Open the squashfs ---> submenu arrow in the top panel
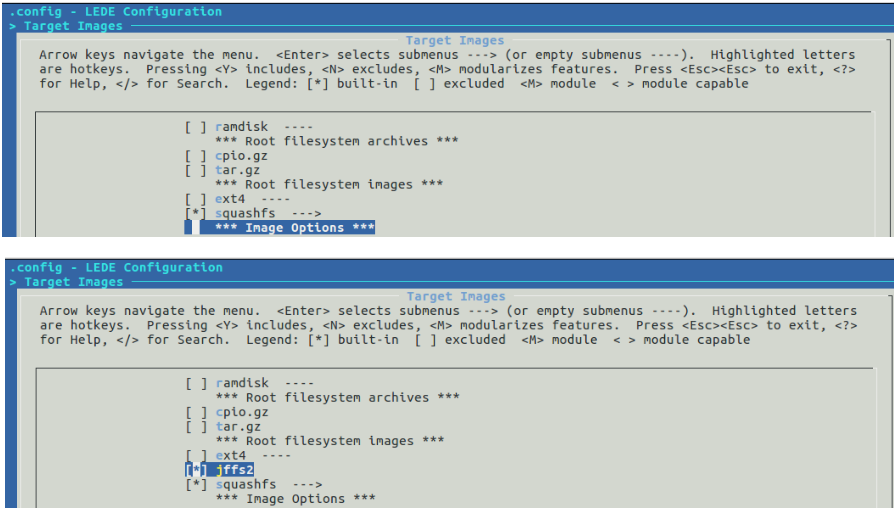The height and width of the screenshot is (508, 894). coord(306,214)
